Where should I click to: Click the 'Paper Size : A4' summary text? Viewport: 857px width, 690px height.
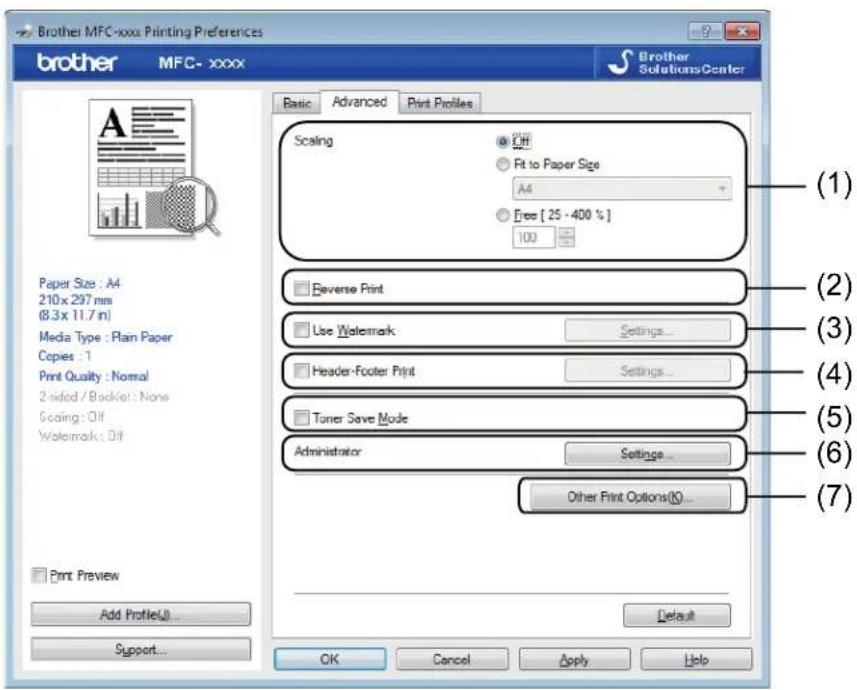79,283
